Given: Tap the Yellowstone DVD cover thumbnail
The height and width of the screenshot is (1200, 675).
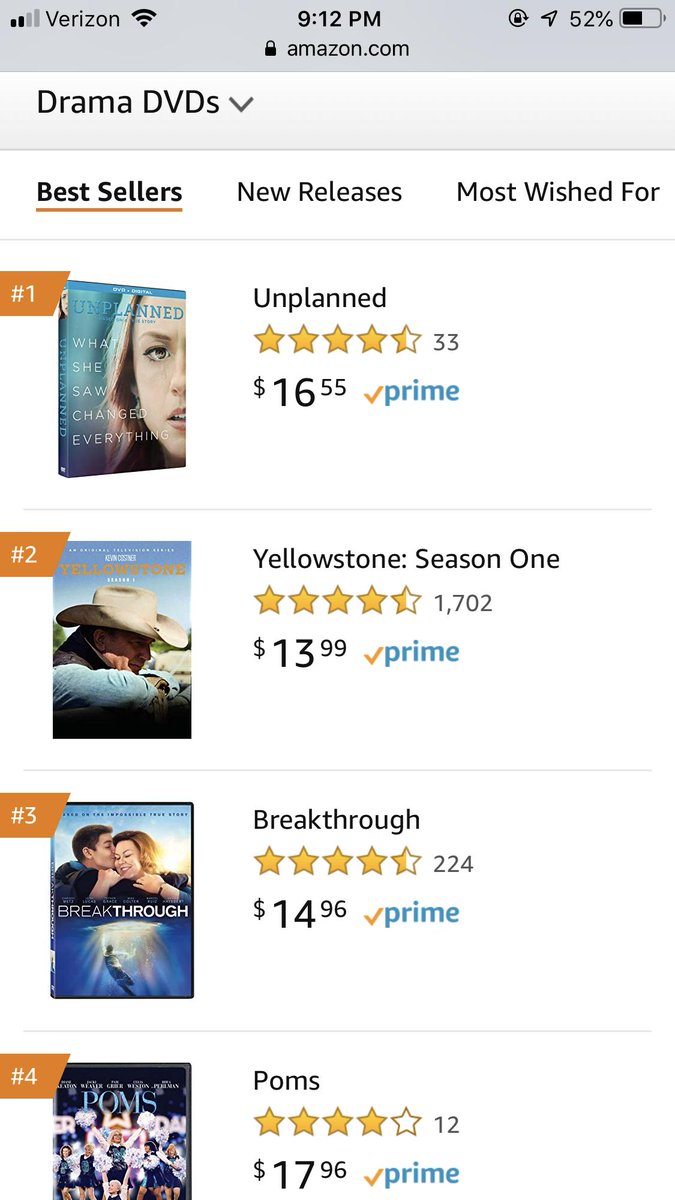Looking at the screenshot, I should point(122,640).
